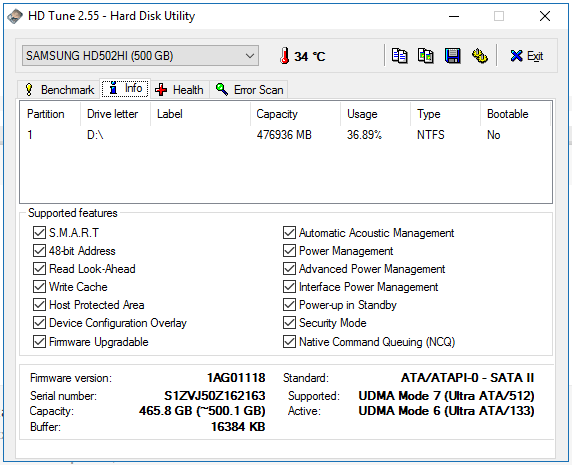Image resolution: width=572 pixels, height=465 pixels.
Task: Click the thermometer temperature icon
Action: [285, 56]
